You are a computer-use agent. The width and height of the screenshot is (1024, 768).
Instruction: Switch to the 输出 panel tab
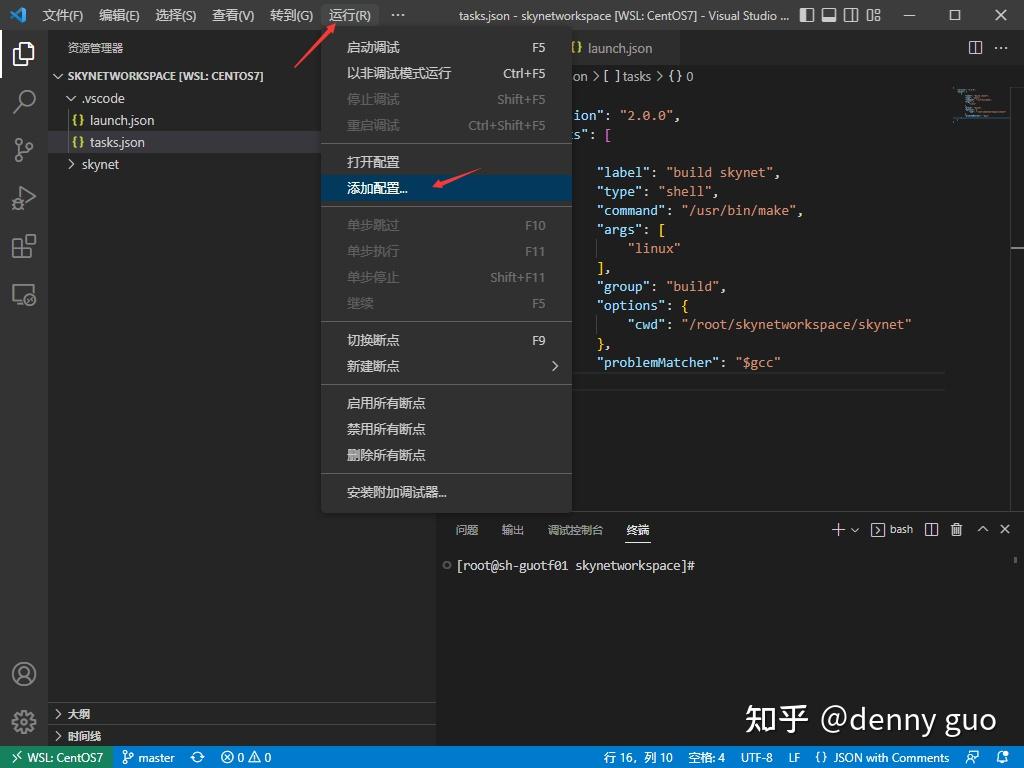[513, 530]
